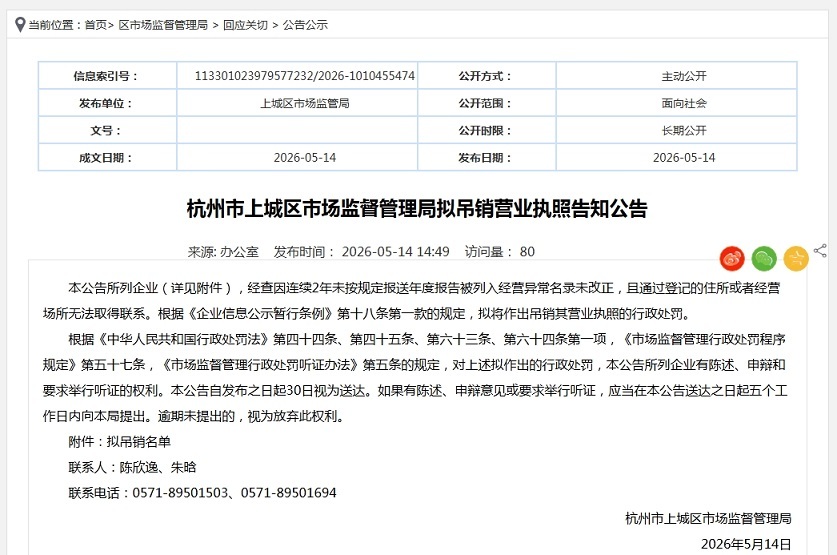Screen dimensions: 837x555
Task: Open the 区市场监督管理局 breadcrumb link
Action: coord(163,25)
